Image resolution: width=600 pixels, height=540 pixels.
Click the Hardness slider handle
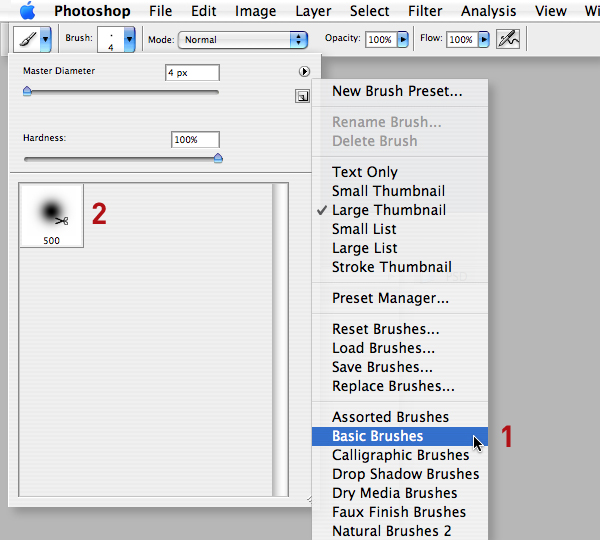coord(218,158)
